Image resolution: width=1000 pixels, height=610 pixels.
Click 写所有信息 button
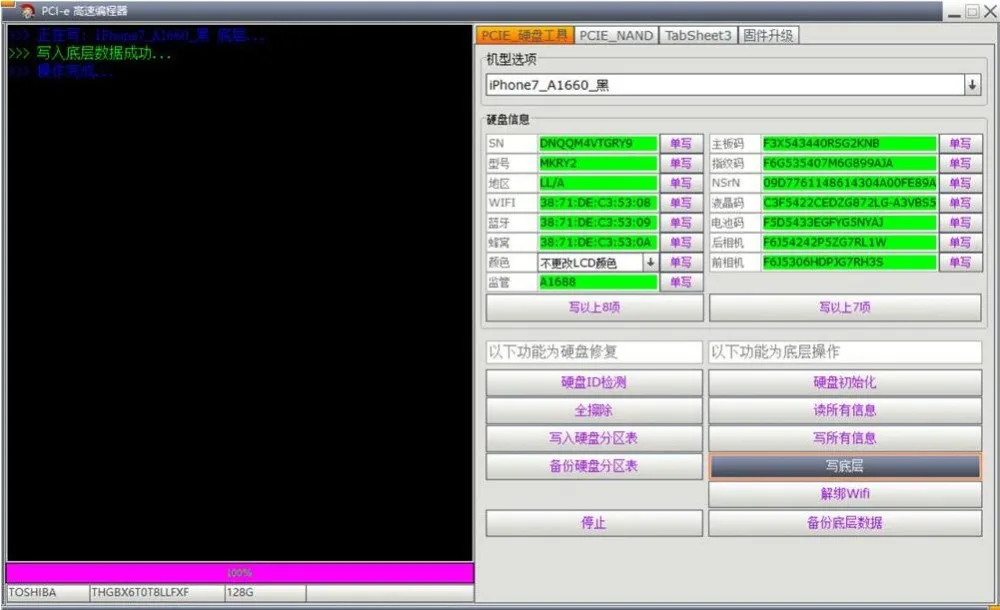(x=845, y=438)
